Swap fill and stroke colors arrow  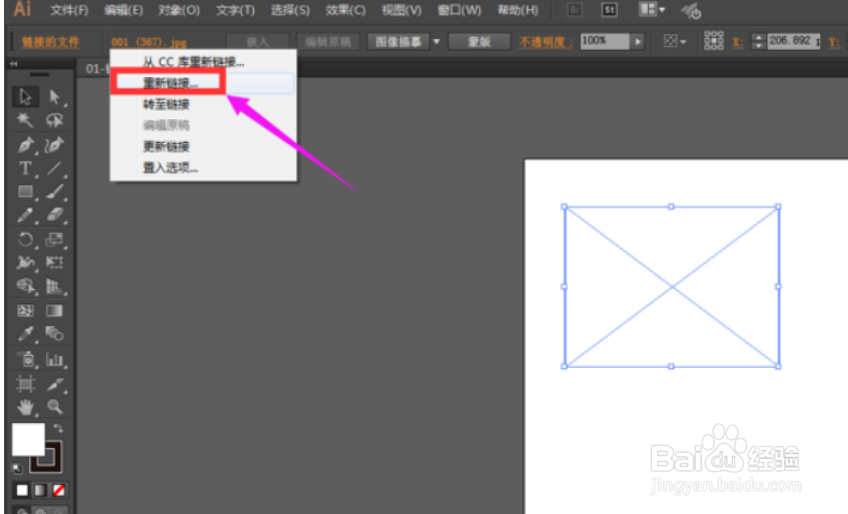58,429
